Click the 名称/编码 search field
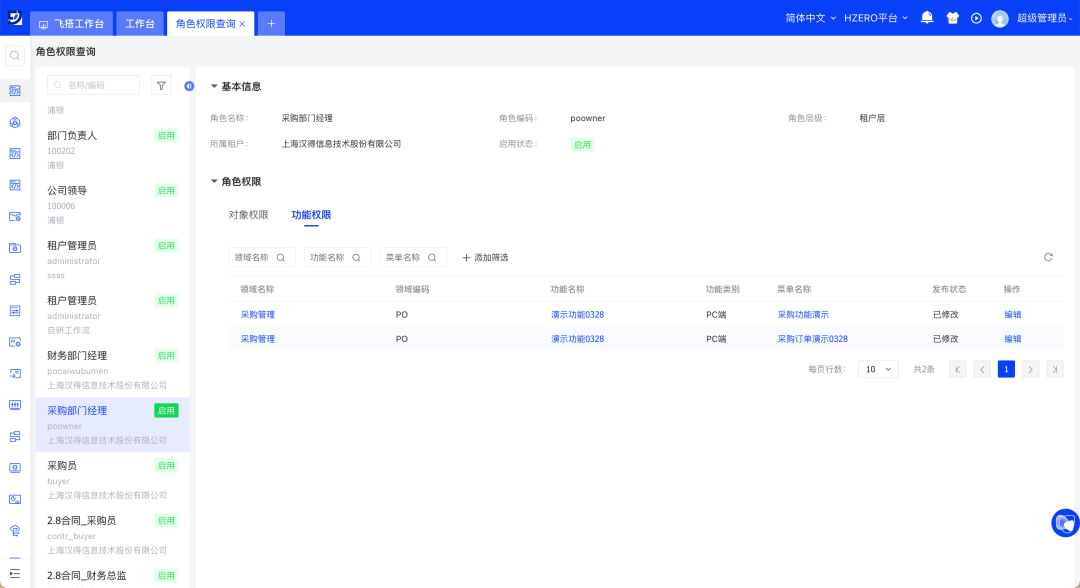 (x=94, y=85)
